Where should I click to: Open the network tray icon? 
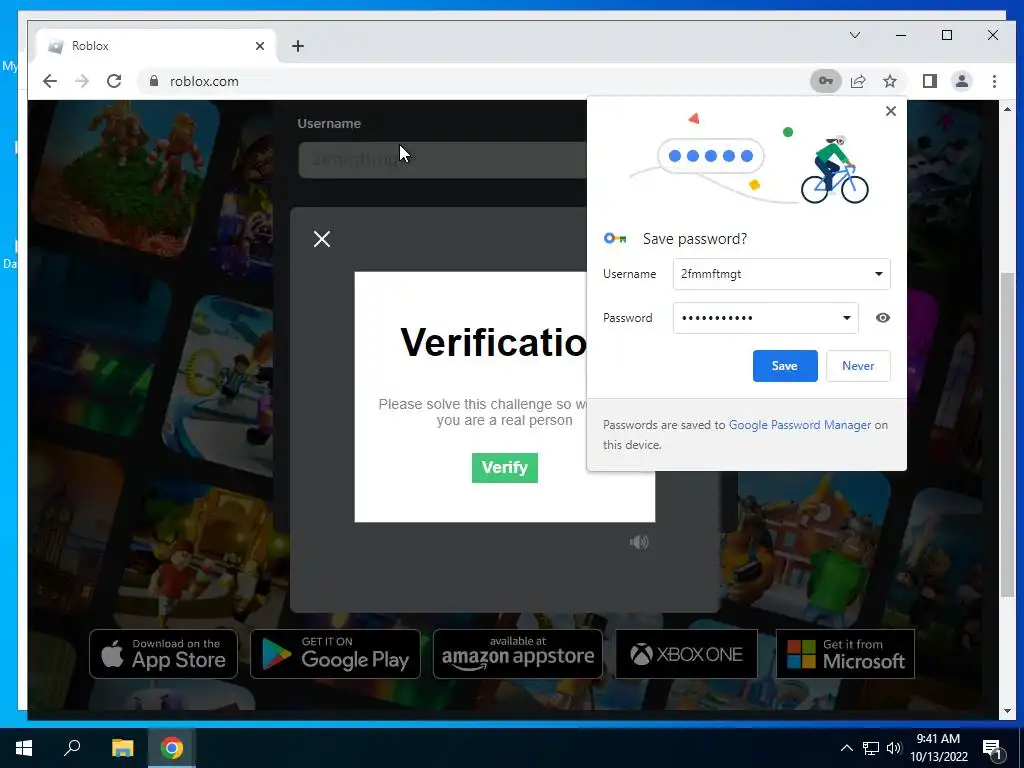(x=871, y=748)
